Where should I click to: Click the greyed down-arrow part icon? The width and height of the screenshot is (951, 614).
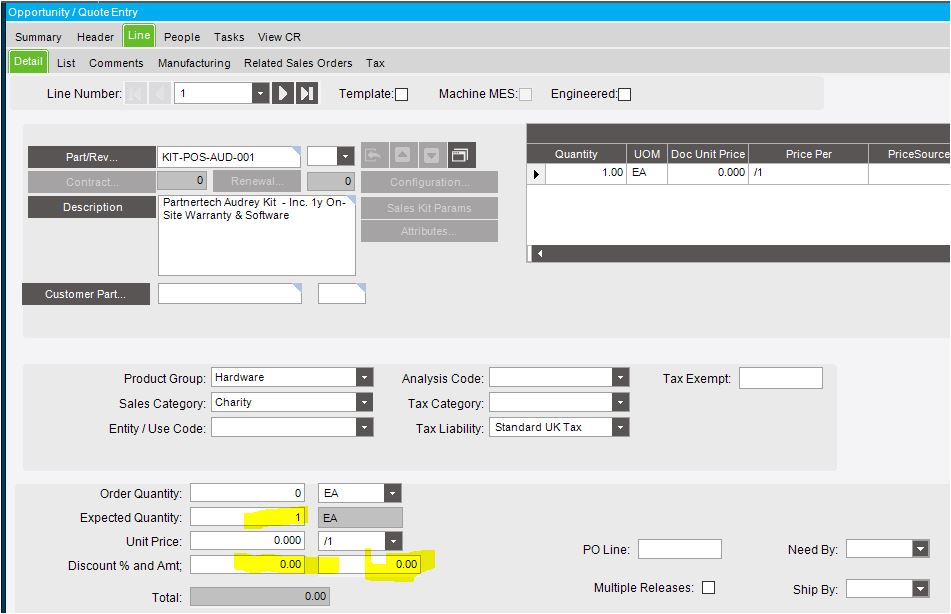pyautogui.click(x=431, y=155)
